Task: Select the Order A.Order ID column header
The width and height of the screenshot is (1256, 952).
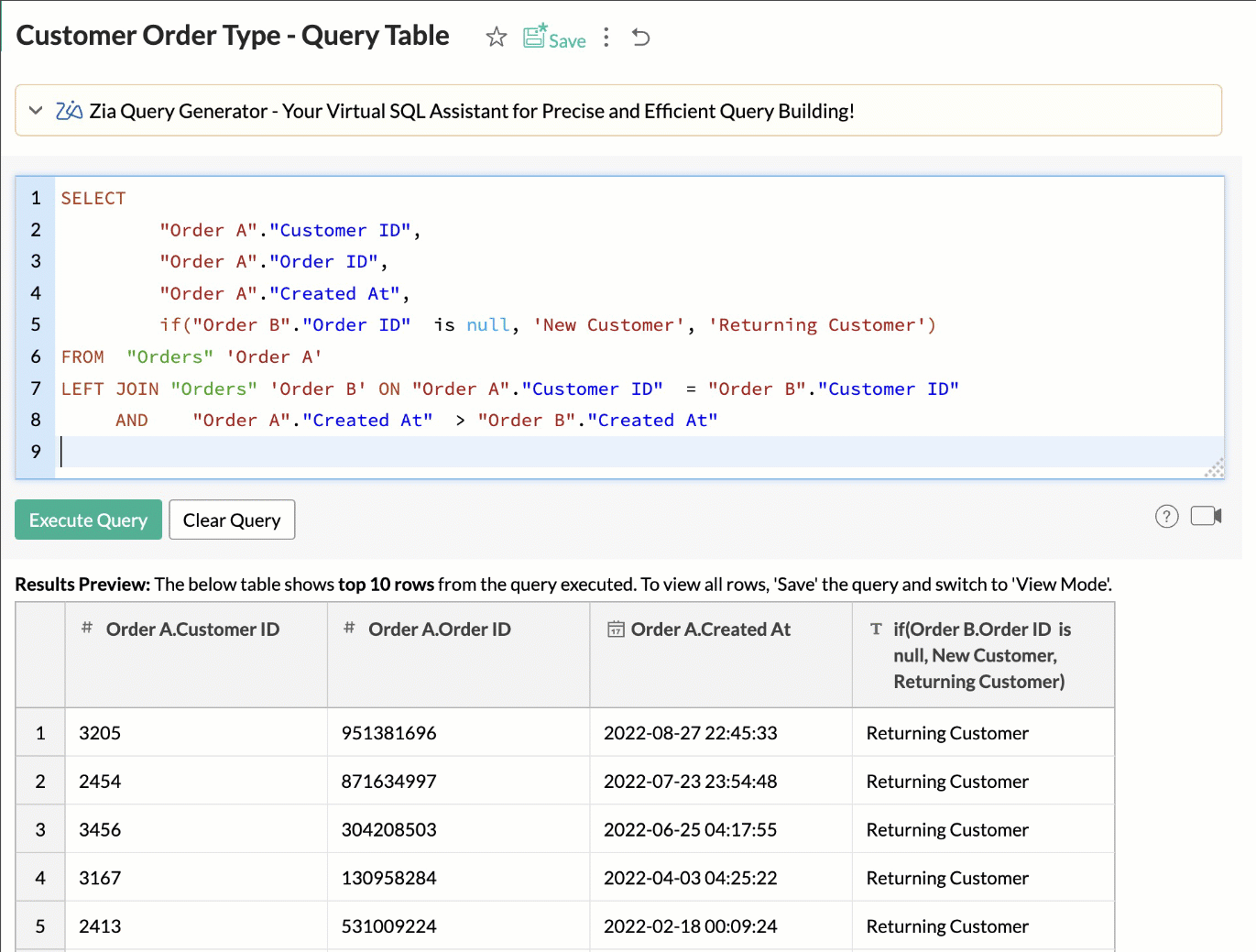Action: click(x=440, y=629)
